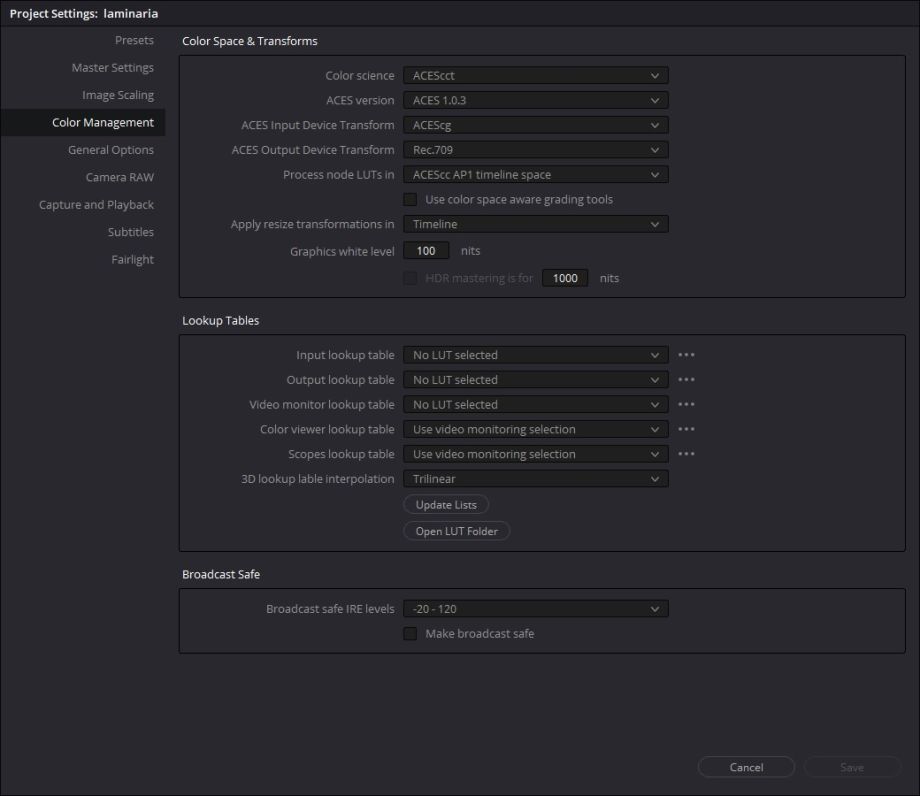920x796 pixels.
Task: Click the Graphics white level nits field
Action: pyautogui.click(x=426, y=251)
